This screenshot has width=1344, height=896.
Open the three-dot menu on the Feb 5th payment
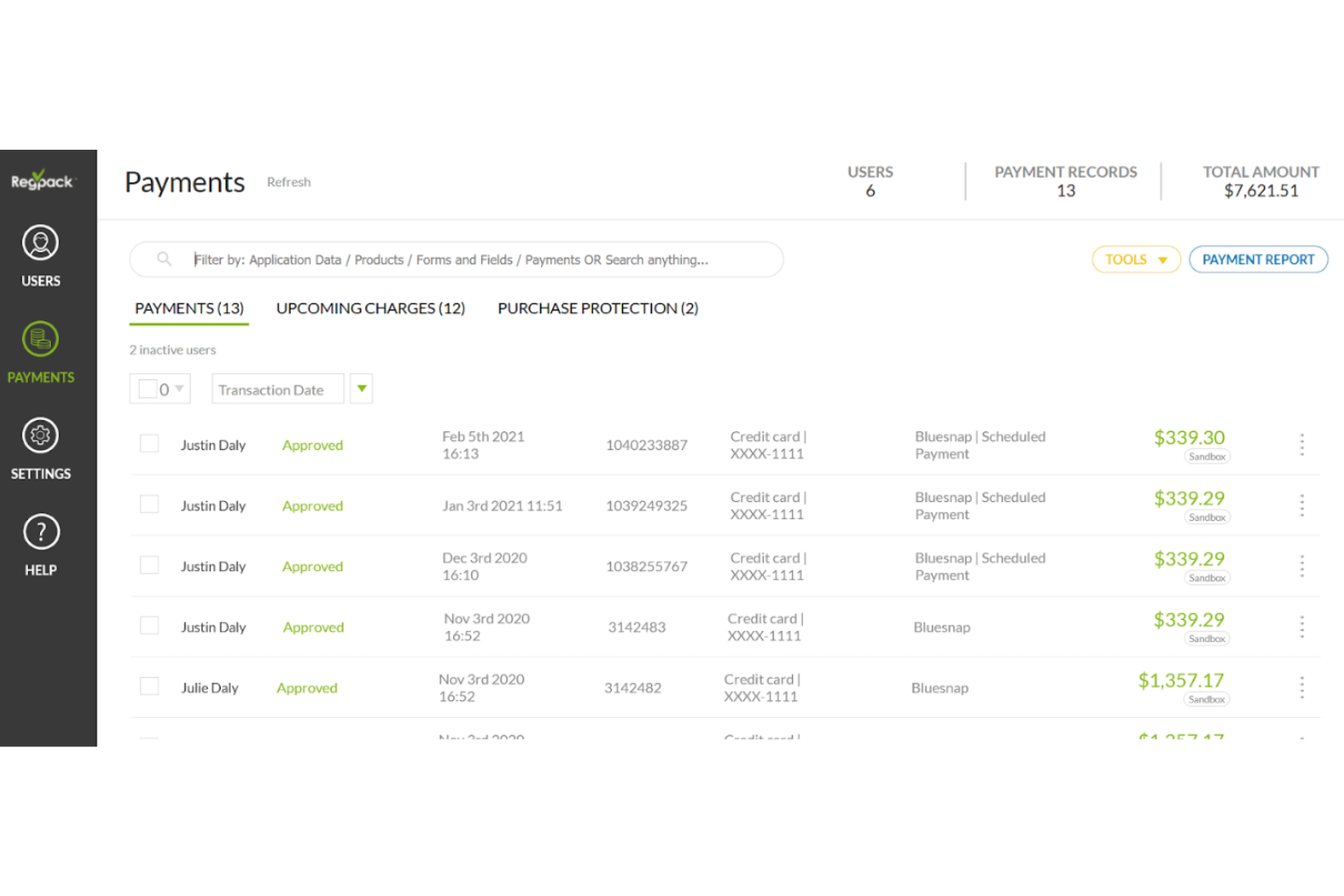point(1302,445)
